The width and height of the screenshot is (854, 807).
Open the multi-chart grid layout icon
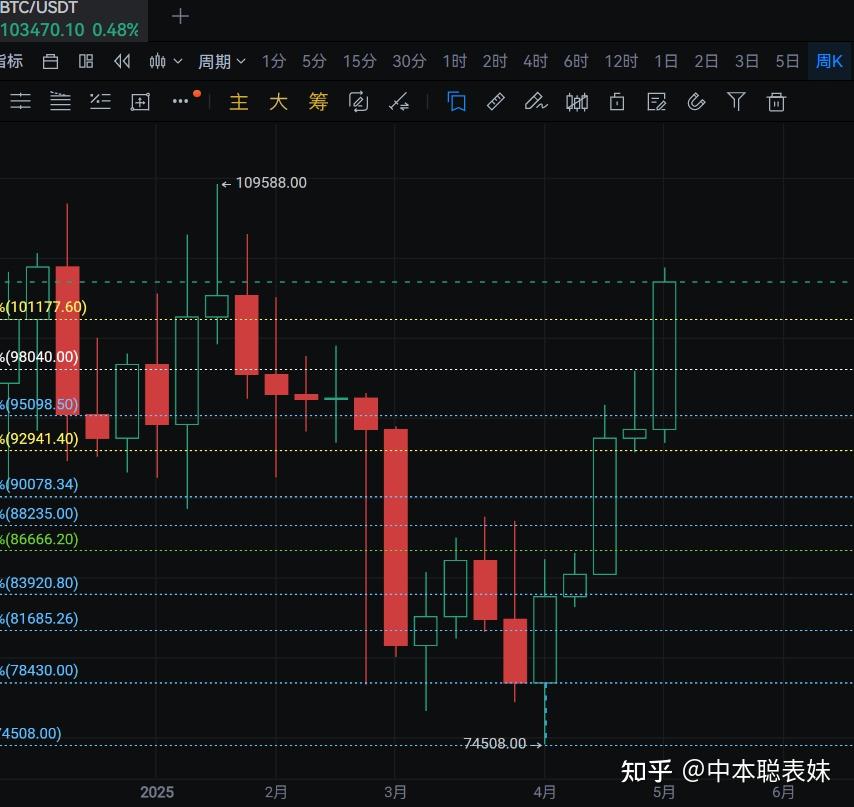point(86,62)
